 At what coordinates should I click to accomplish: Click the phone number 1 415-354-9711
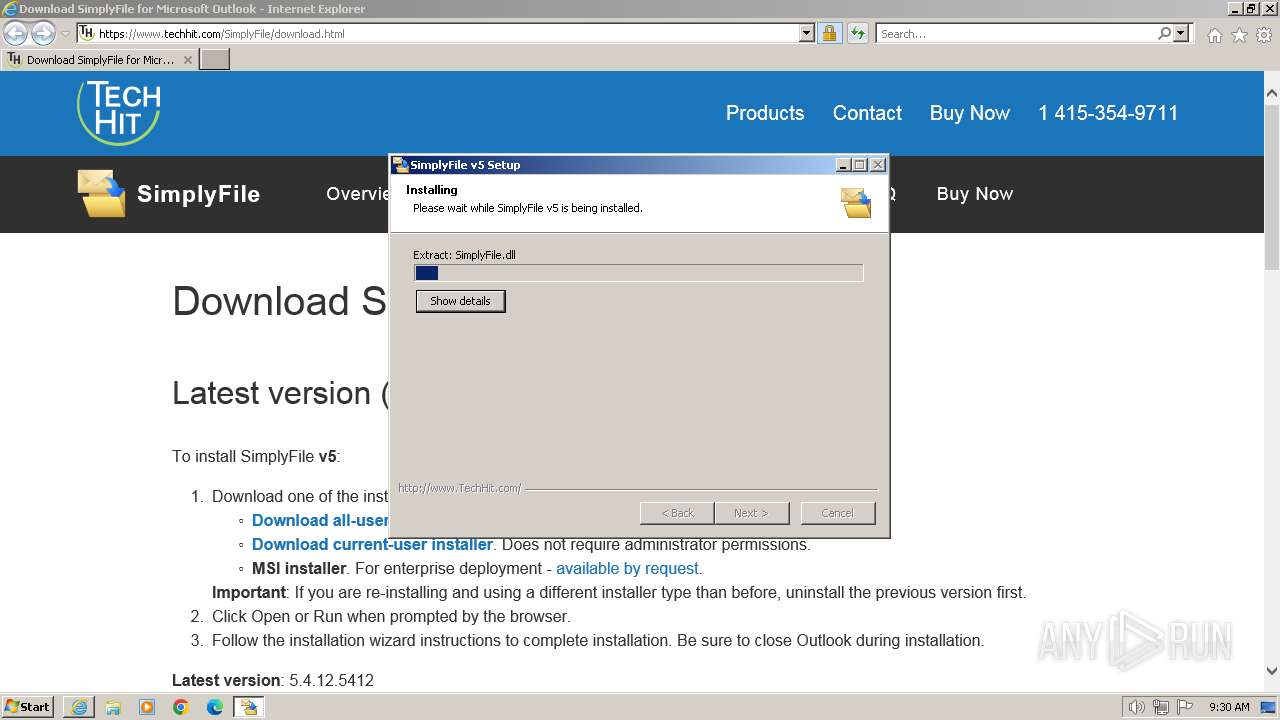(1108, 113)
